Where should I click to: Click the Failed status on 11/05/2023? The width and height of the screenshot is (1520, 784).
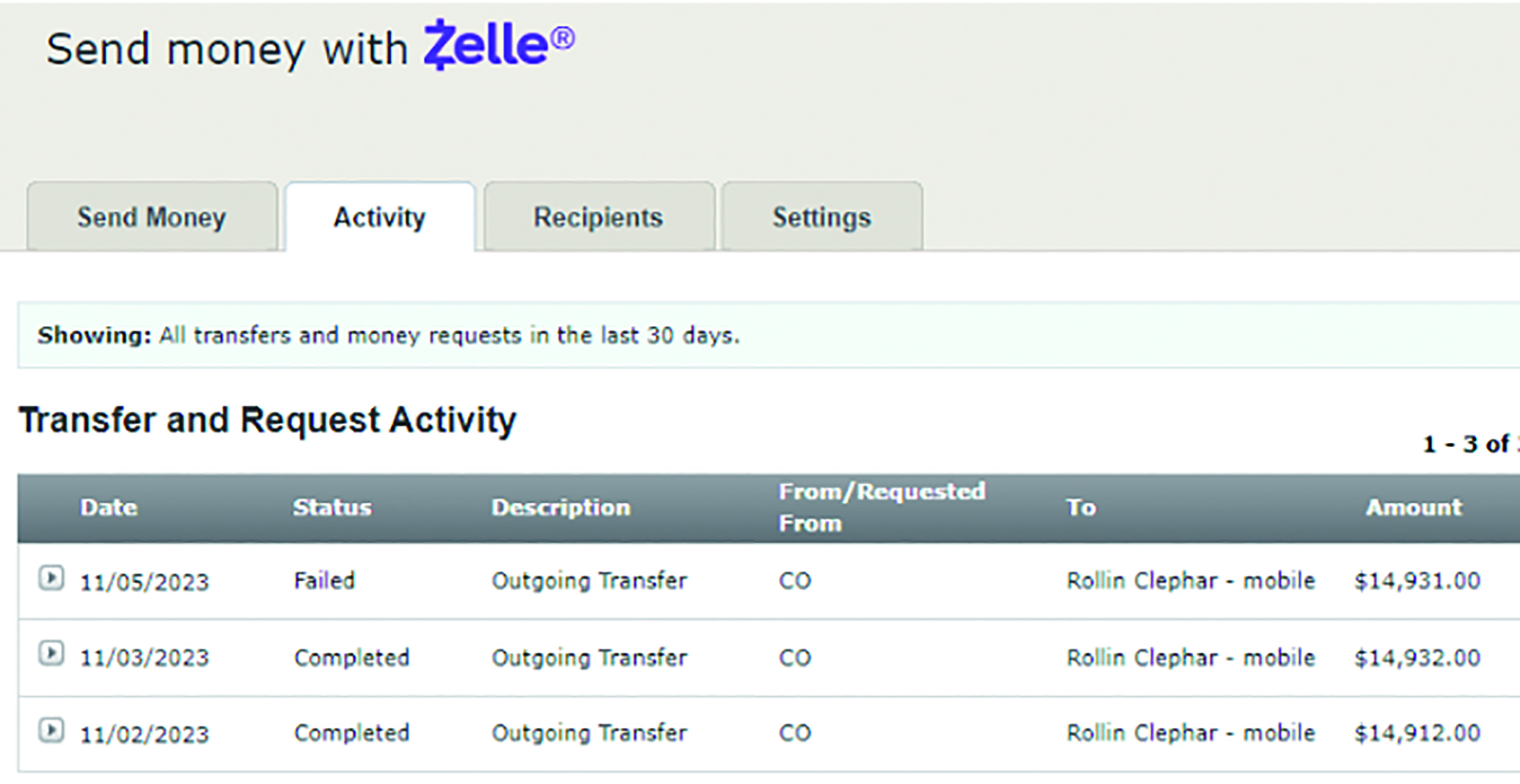click(x=325, y=581)
